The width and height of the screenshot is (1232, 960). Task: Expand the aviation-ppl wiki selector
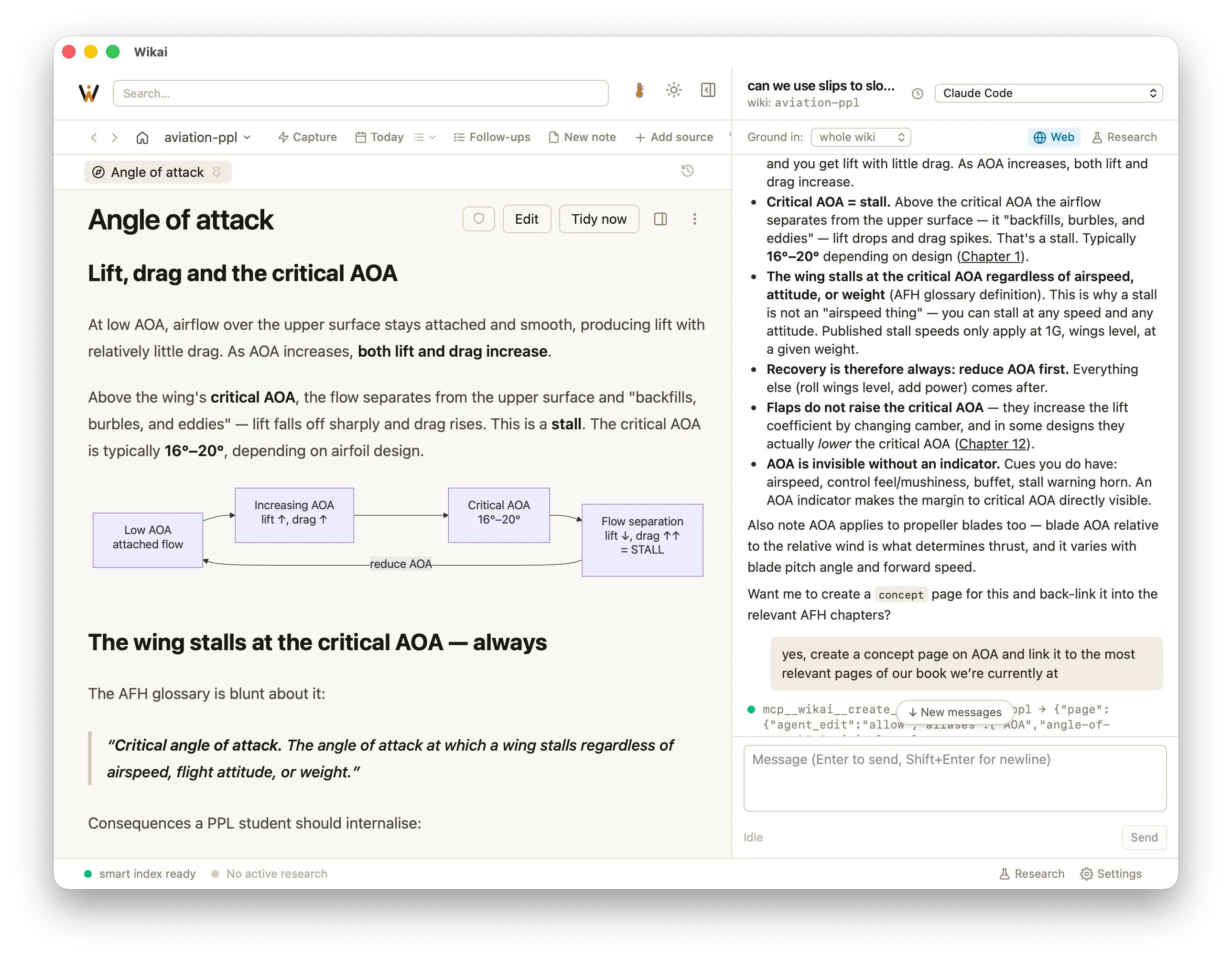207,137
